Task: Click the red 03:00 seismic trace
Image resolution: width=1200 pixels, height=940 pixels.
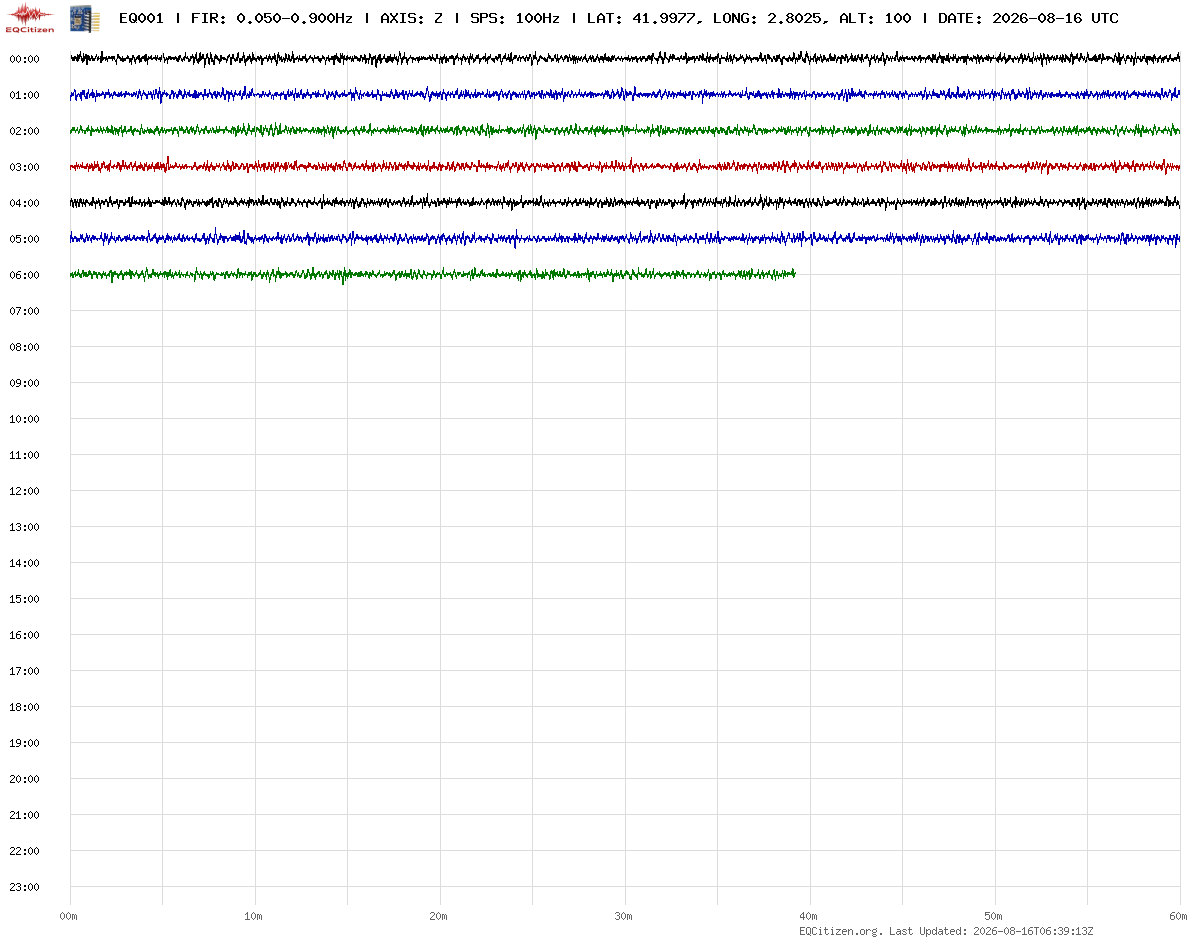Action: pyautogui.click(x=625, y=166)
